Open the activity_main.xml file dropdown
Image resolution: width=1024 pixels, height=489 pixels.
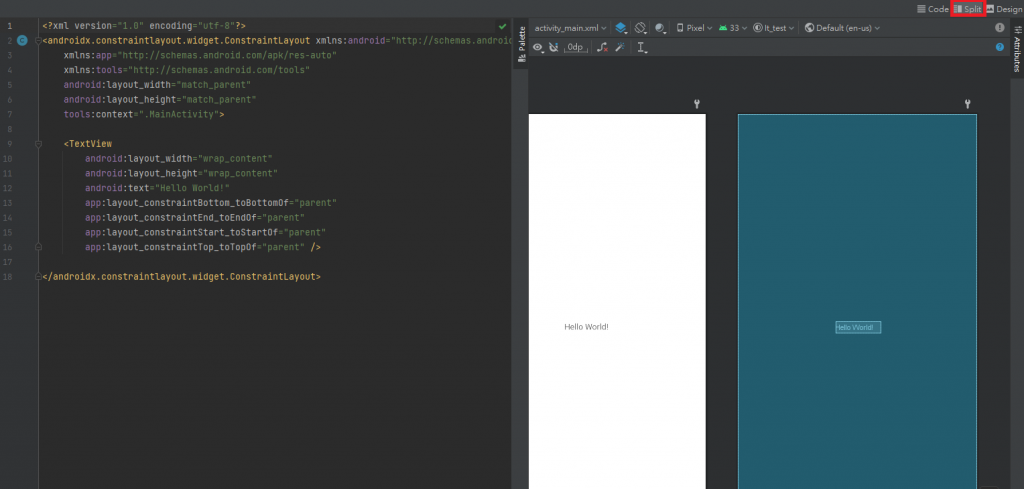coord(570,28)
